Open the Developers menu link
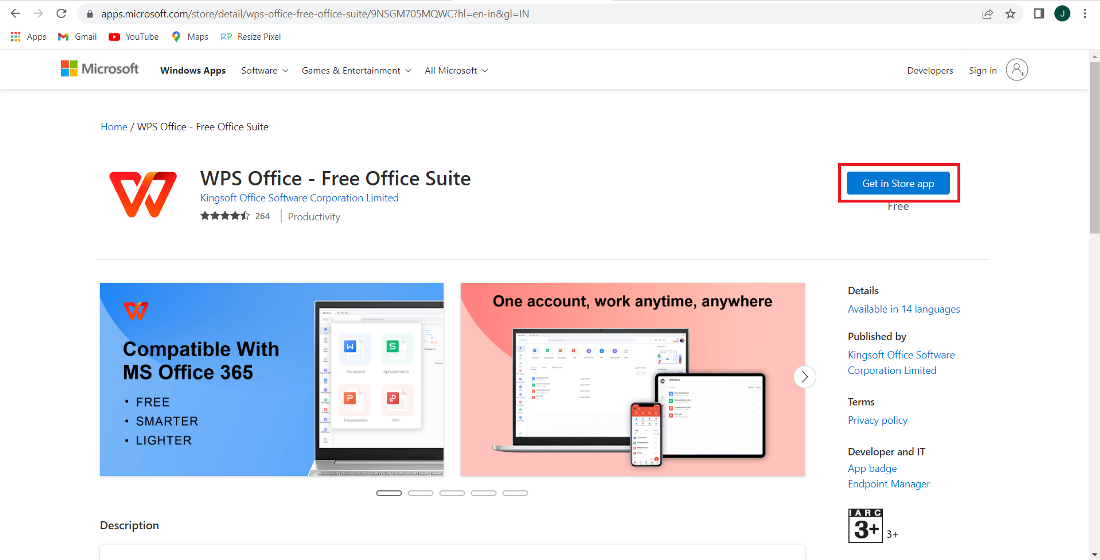 930,71
